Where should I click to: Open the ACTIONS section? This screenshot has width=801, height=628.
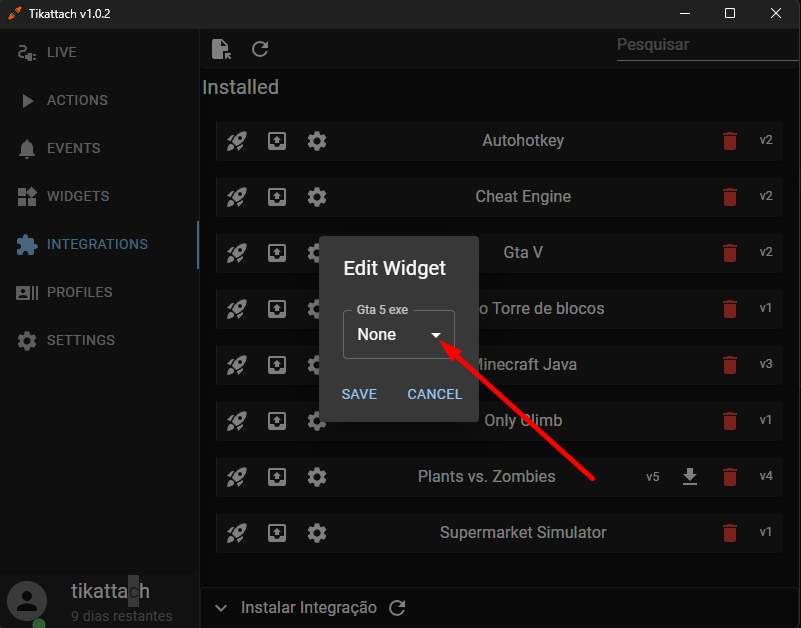[x=99, y=100]
